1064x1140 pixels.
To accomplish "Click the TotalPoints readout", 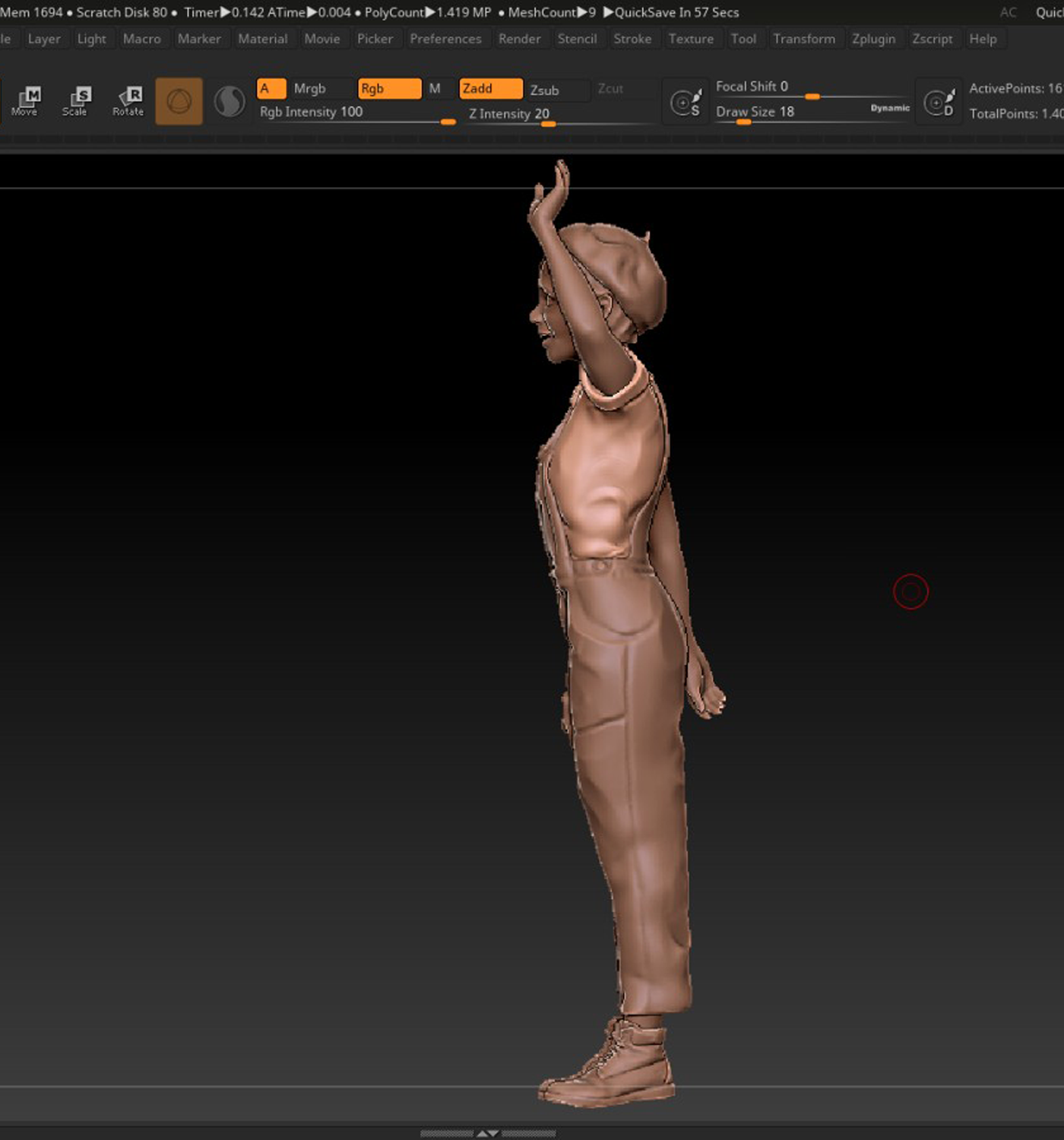I will coord(1016,114).
